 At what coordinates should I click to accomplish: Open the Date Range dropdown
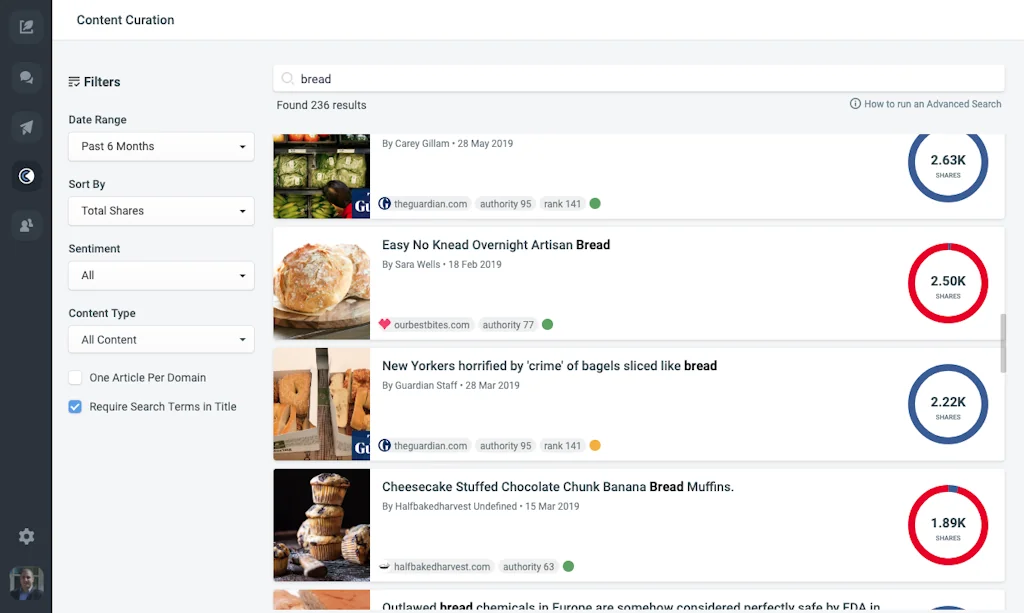(x=160, y=146)
